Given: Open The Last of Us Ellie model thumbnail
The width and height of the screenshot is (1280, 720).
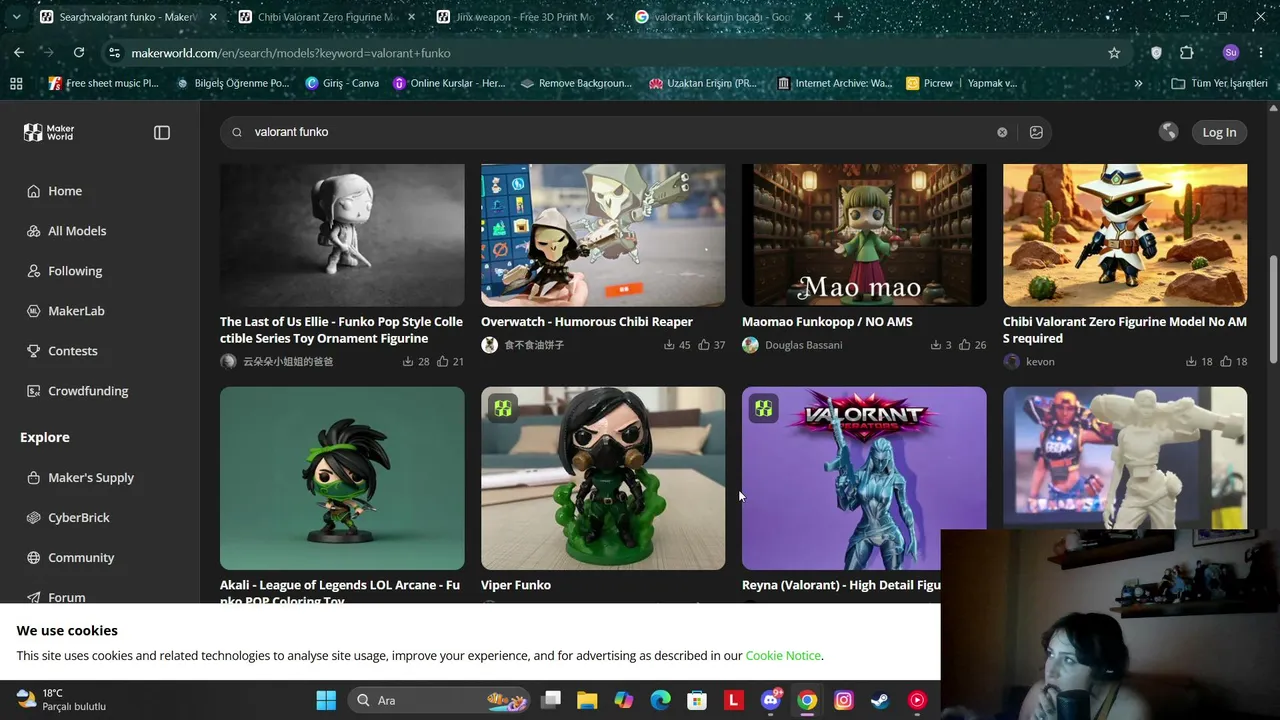Looking at the screenshot, I should [342, 235].
